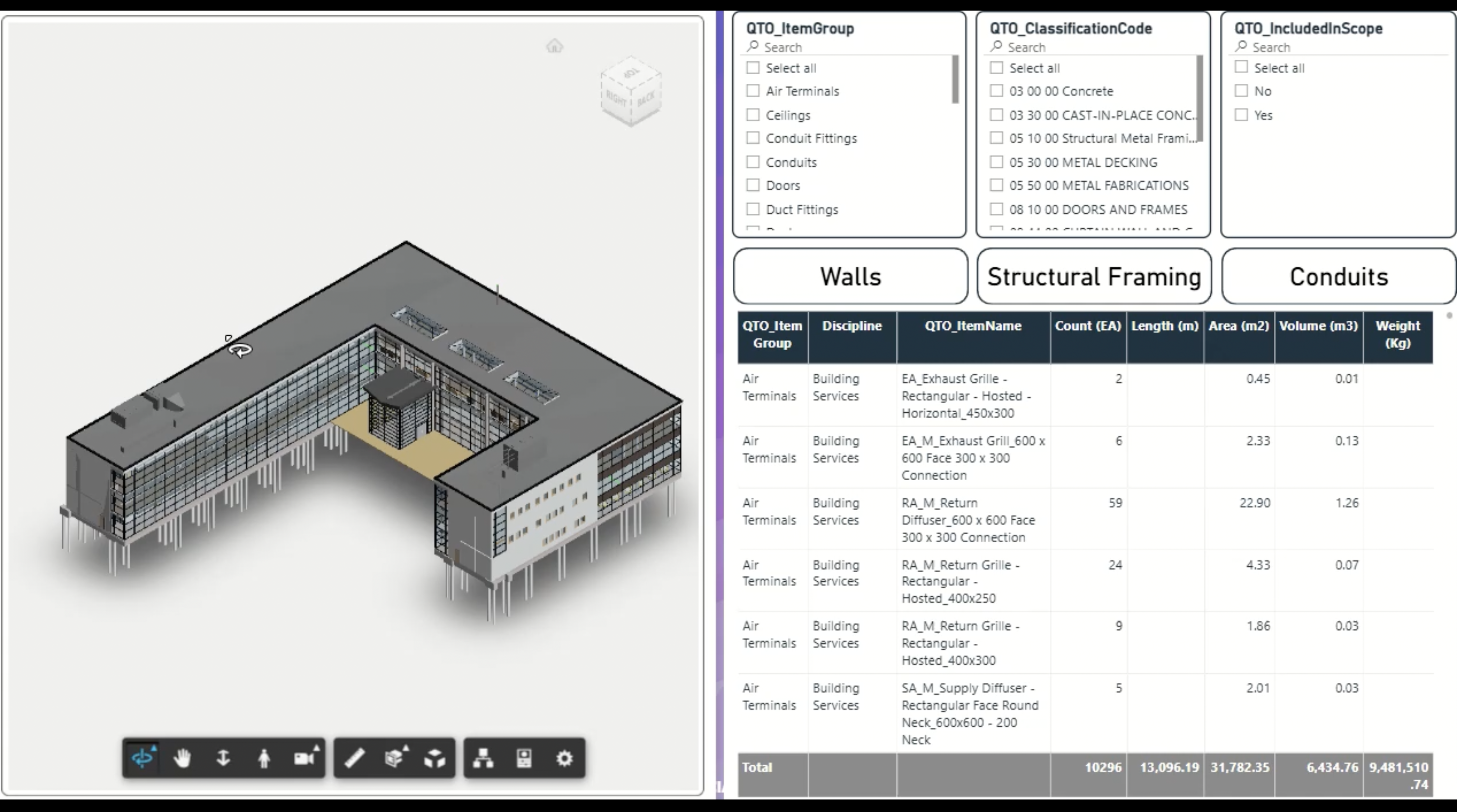This screenshot has height=812, width=1457.
Task: Click the Conduits large button
Action: coord(1339,276)
